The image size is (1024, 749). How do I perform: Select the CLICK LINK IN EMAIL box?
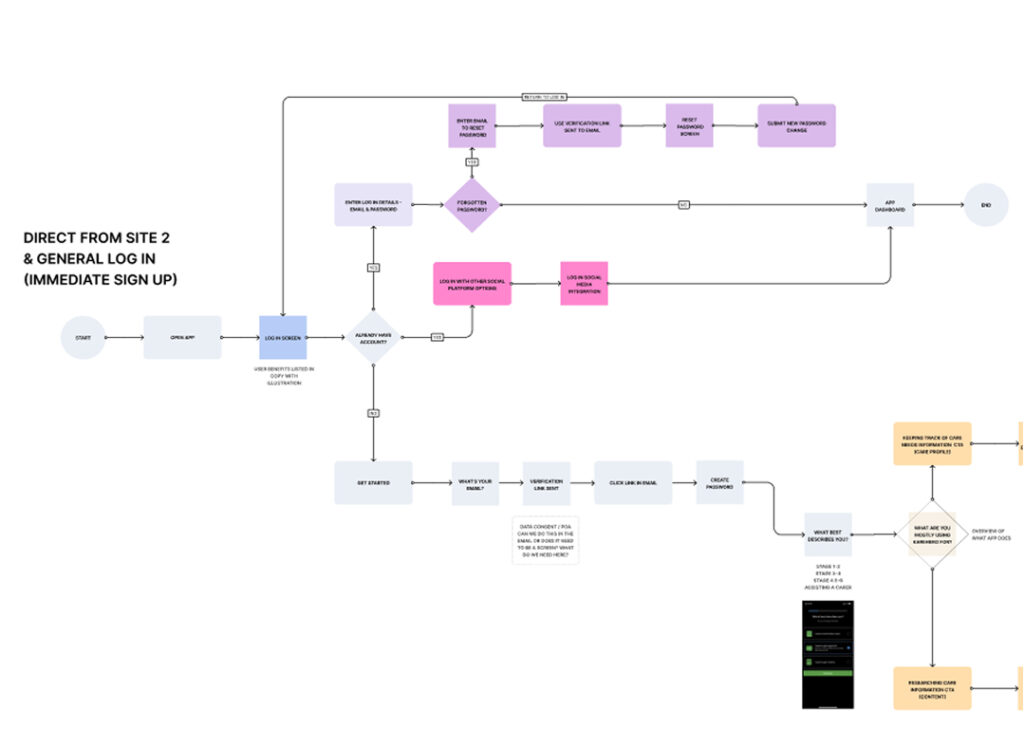tap(633, 483)
